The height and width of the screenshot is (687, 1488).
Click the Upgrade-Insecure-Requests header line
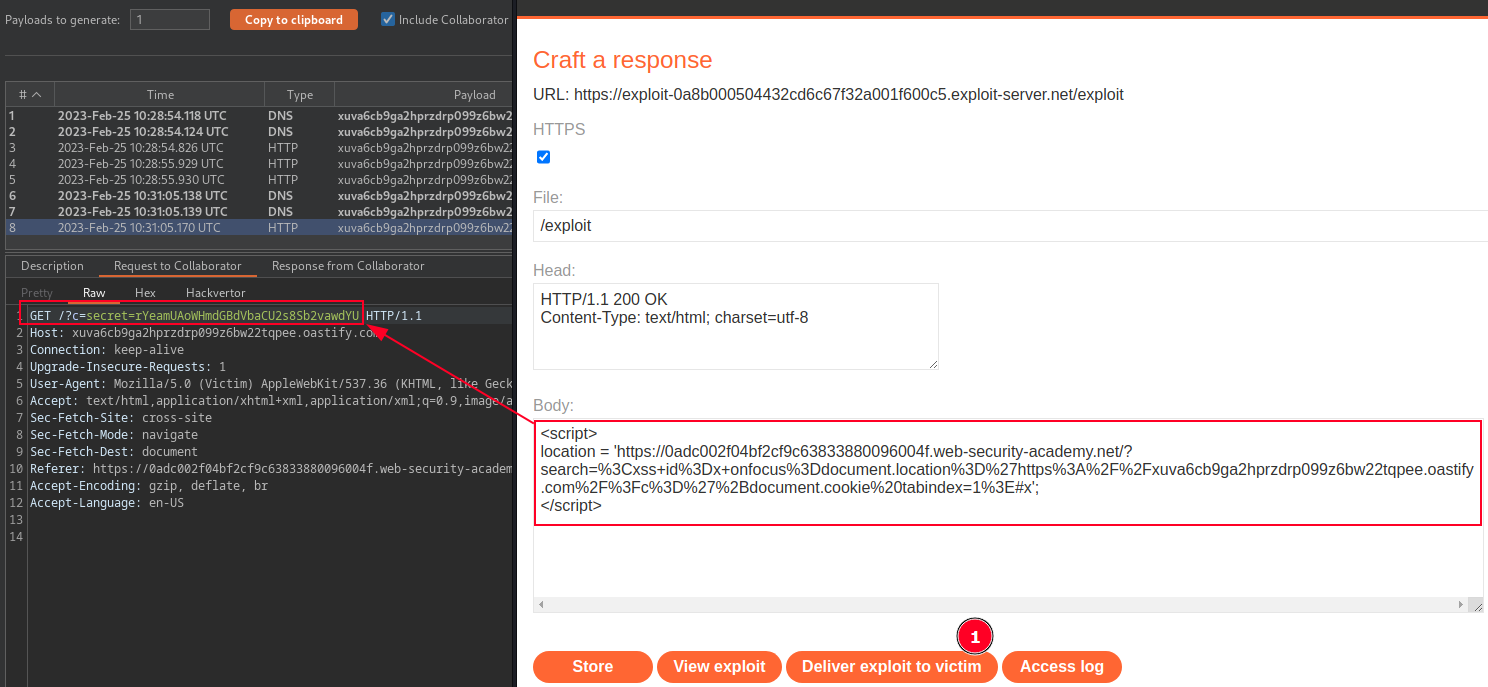pyautogui.click(x=128, y=367)
